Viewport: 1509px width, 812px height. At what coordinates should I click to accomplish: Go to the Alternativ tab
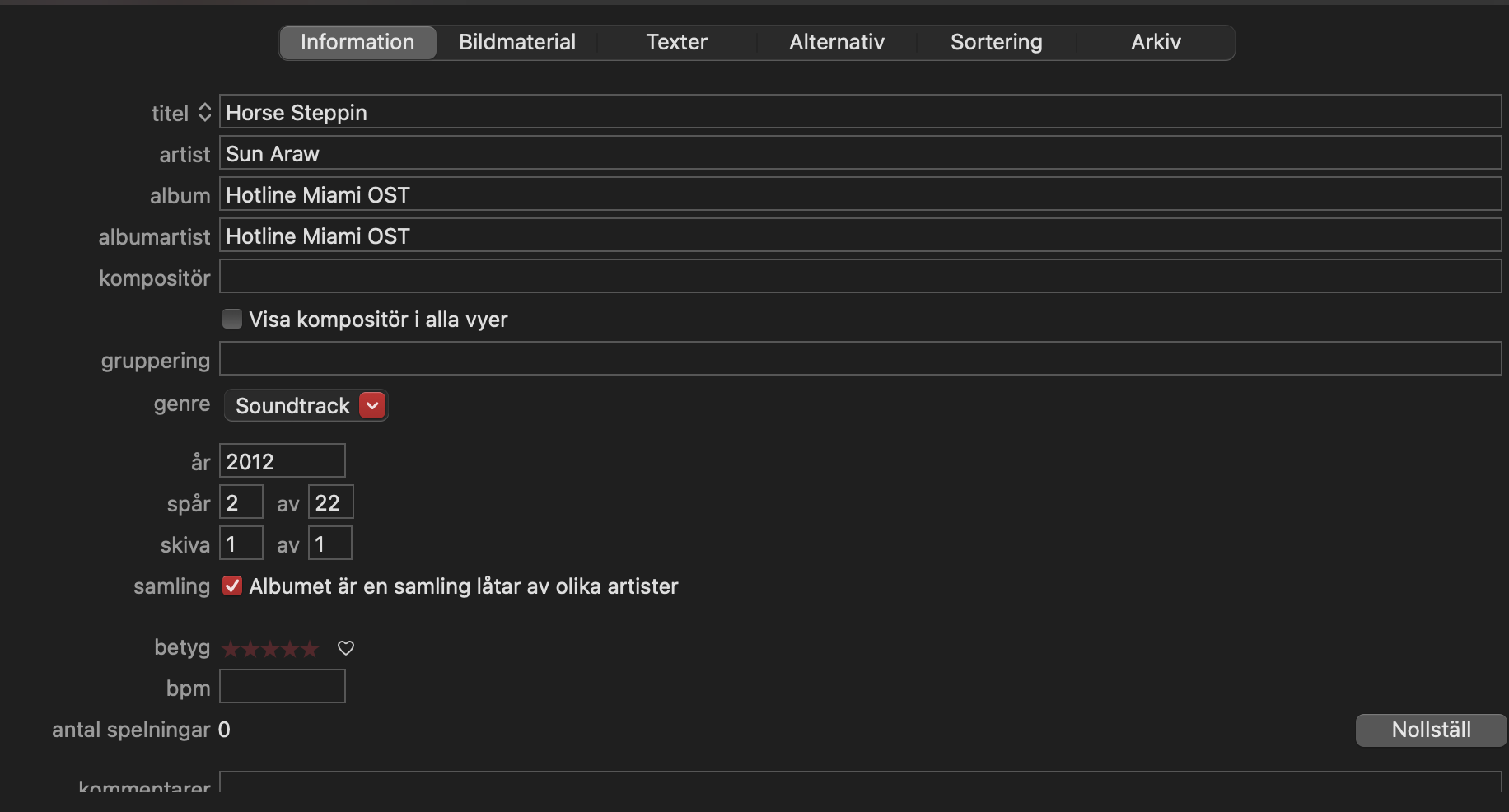836,42
